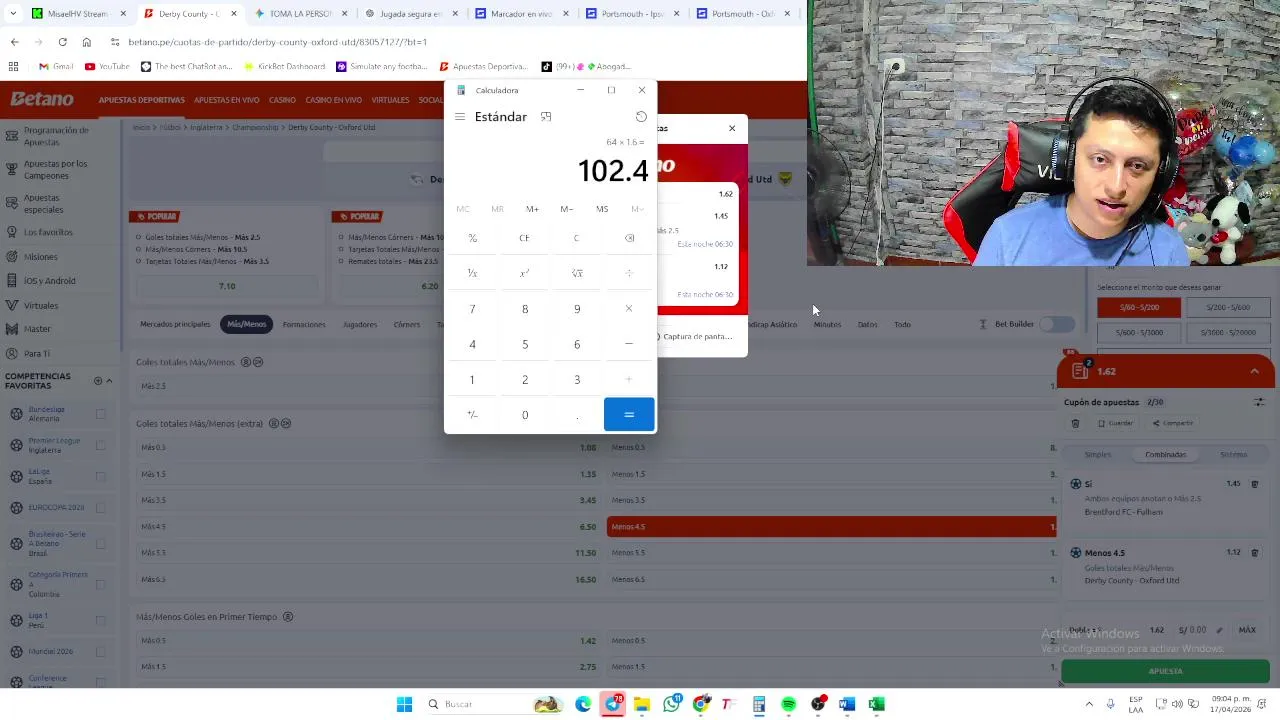Check the EUROCOPA 2028 checkbox

pos(100,507)
